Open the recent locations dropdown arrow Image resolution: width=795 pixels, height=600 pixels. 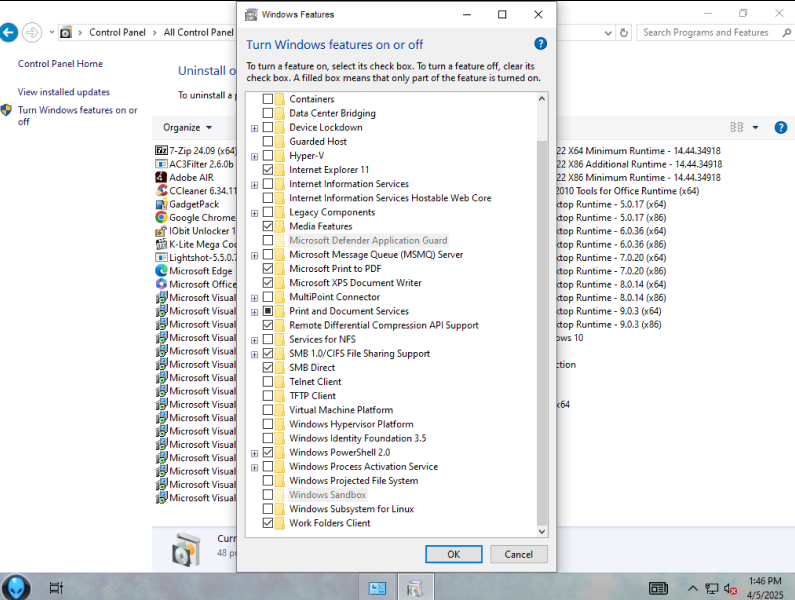click(52, 32)
